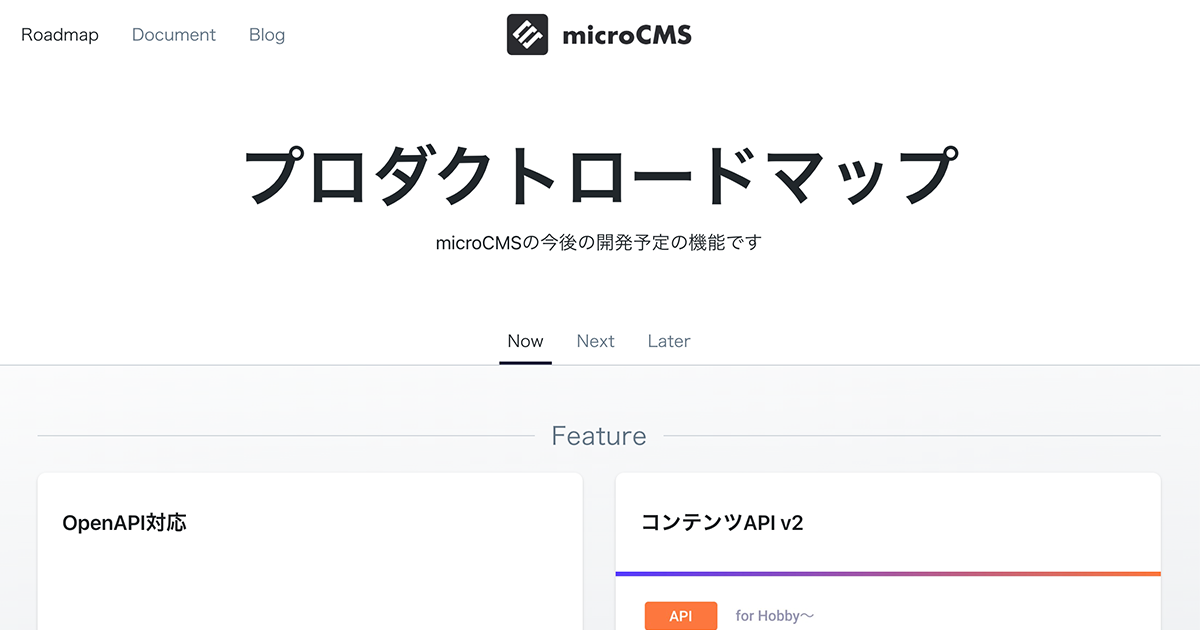Click the divider line right of Feature
Viewport: 1200px width, 630px height.
coord(912,436)
